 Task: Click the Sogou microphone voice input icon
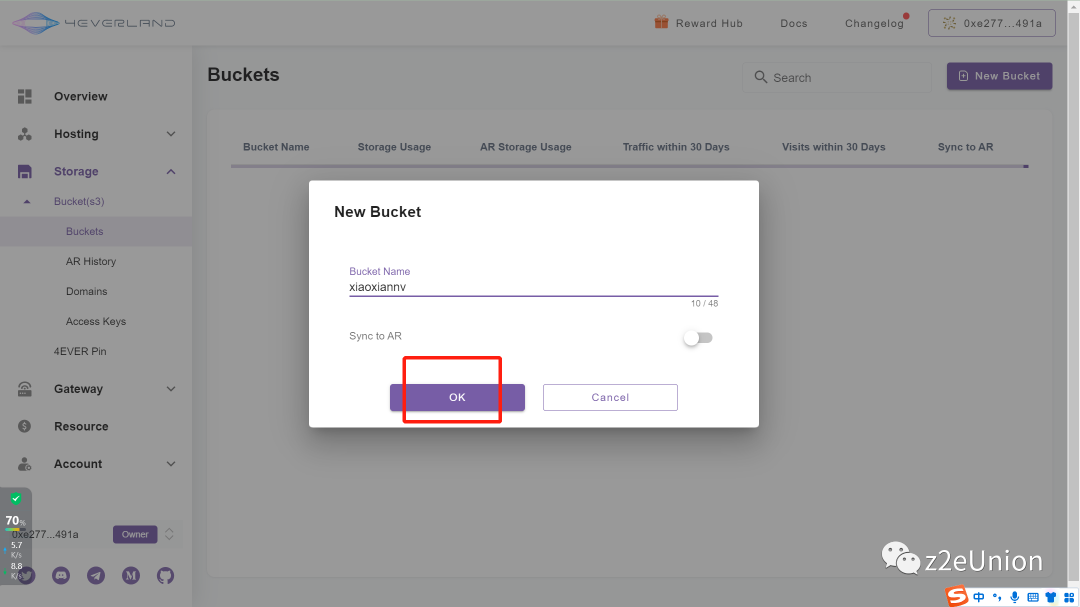(1015, 597)
